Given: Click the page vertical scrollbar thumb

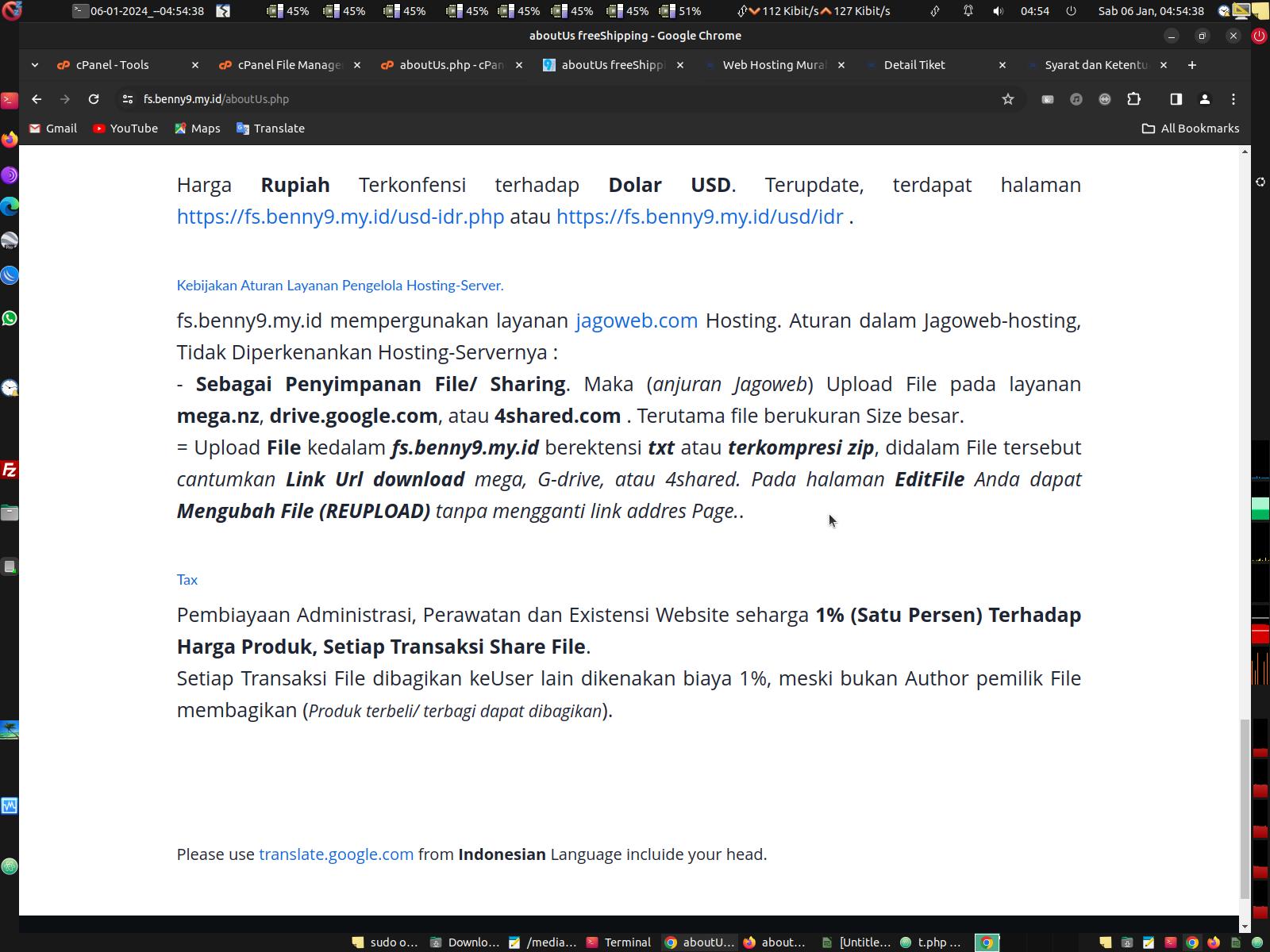Looking at the screenshot, I should (1245, 808).
